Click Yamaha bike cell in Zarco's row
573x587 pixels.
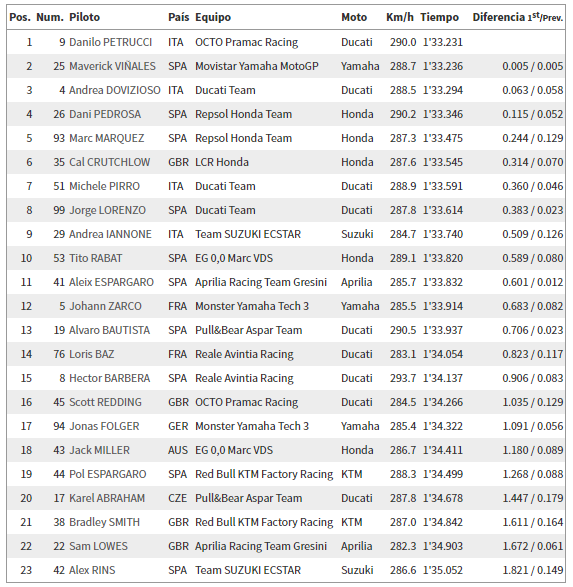[360, 306]
